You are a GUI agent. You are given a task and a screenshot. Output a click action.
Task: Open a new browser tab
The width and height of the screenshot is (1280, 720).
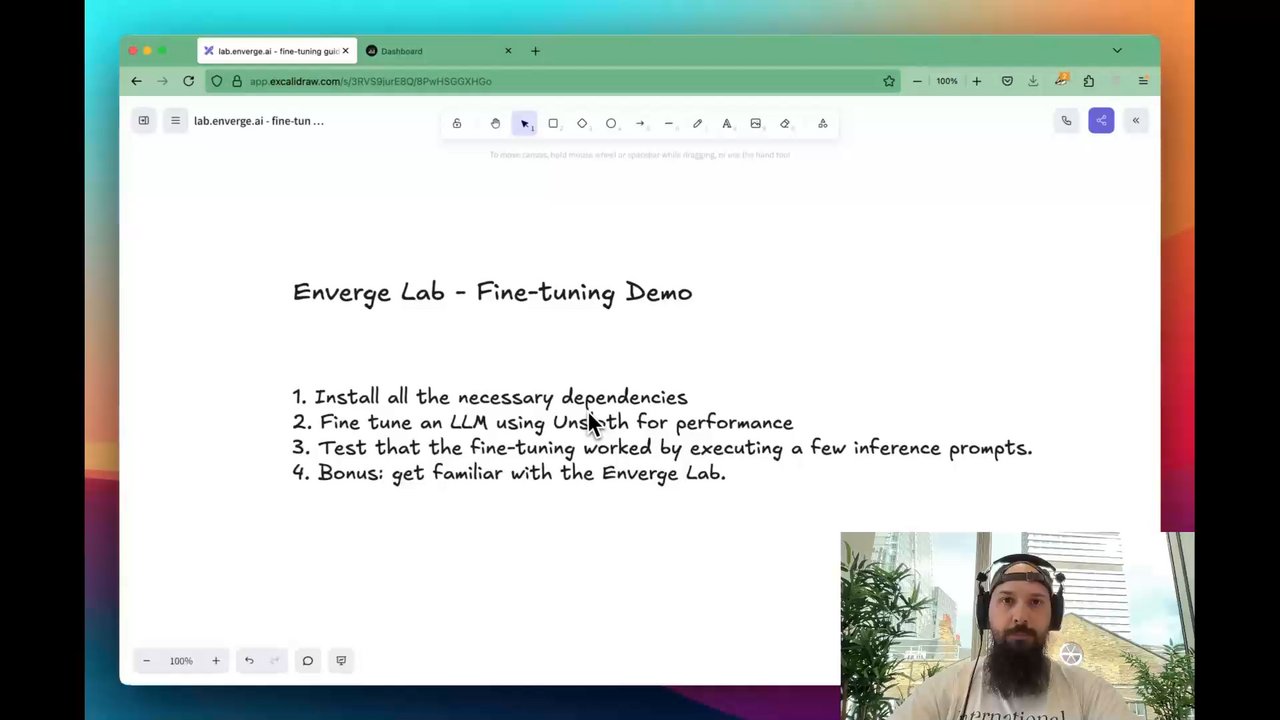[x=535, y=51]
